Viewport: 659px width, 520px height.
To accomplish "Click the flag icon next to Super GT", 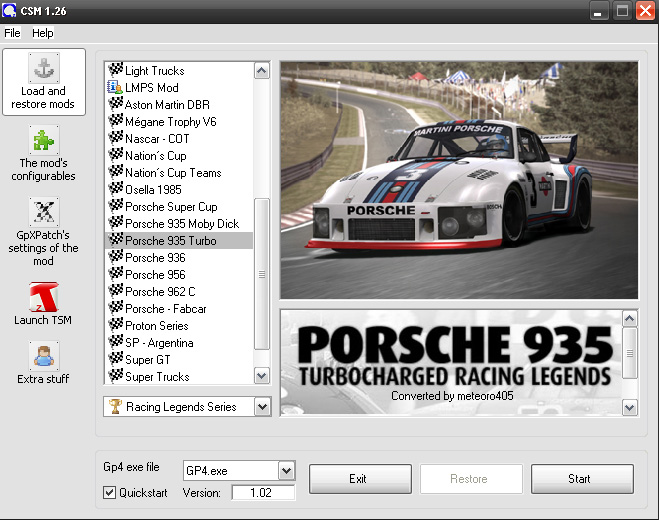I will click(115, 359).
